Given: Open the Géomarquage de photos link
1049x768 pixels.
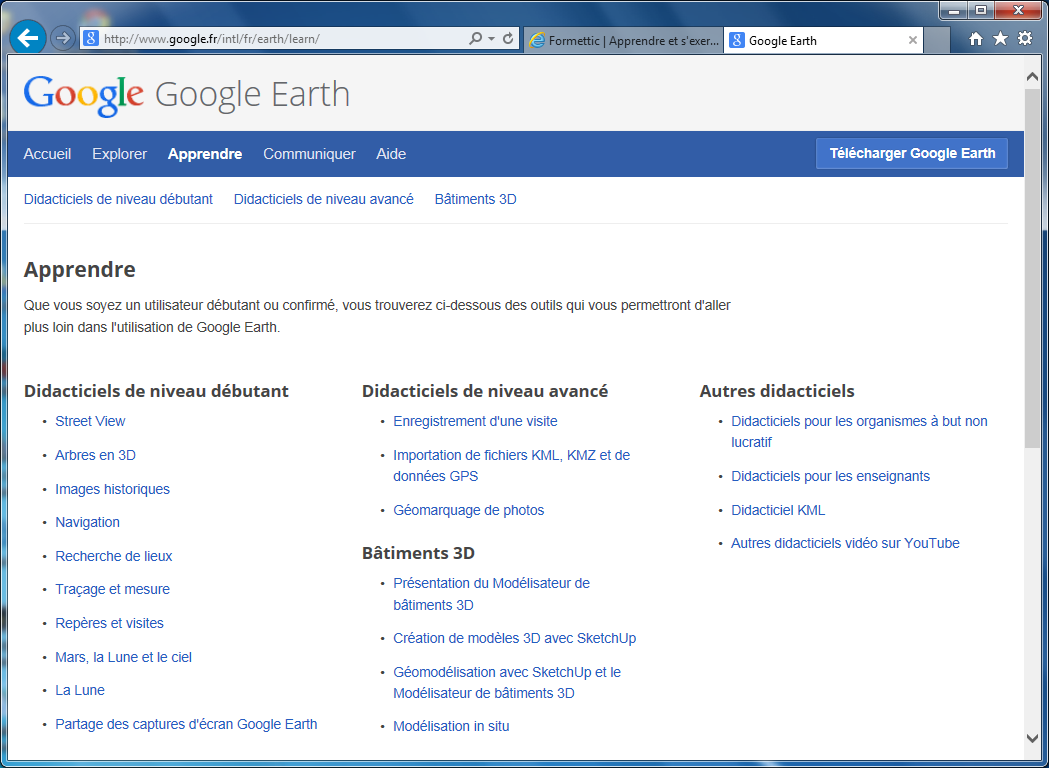Looking at the screenshot, I should click(469, 510).
